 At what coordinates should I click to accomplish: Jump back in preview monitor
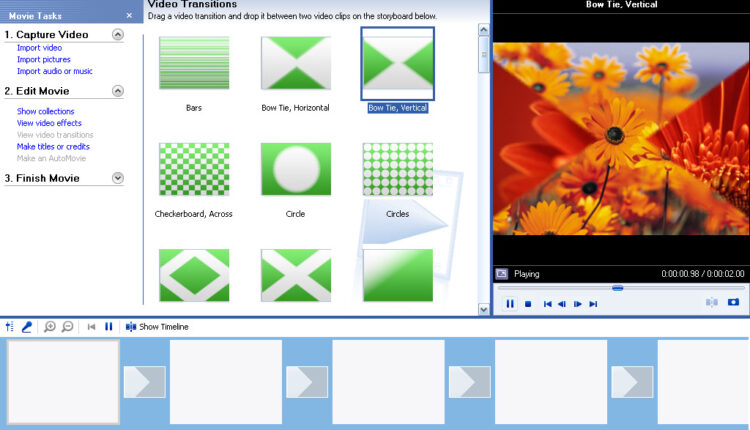(547, 303)
